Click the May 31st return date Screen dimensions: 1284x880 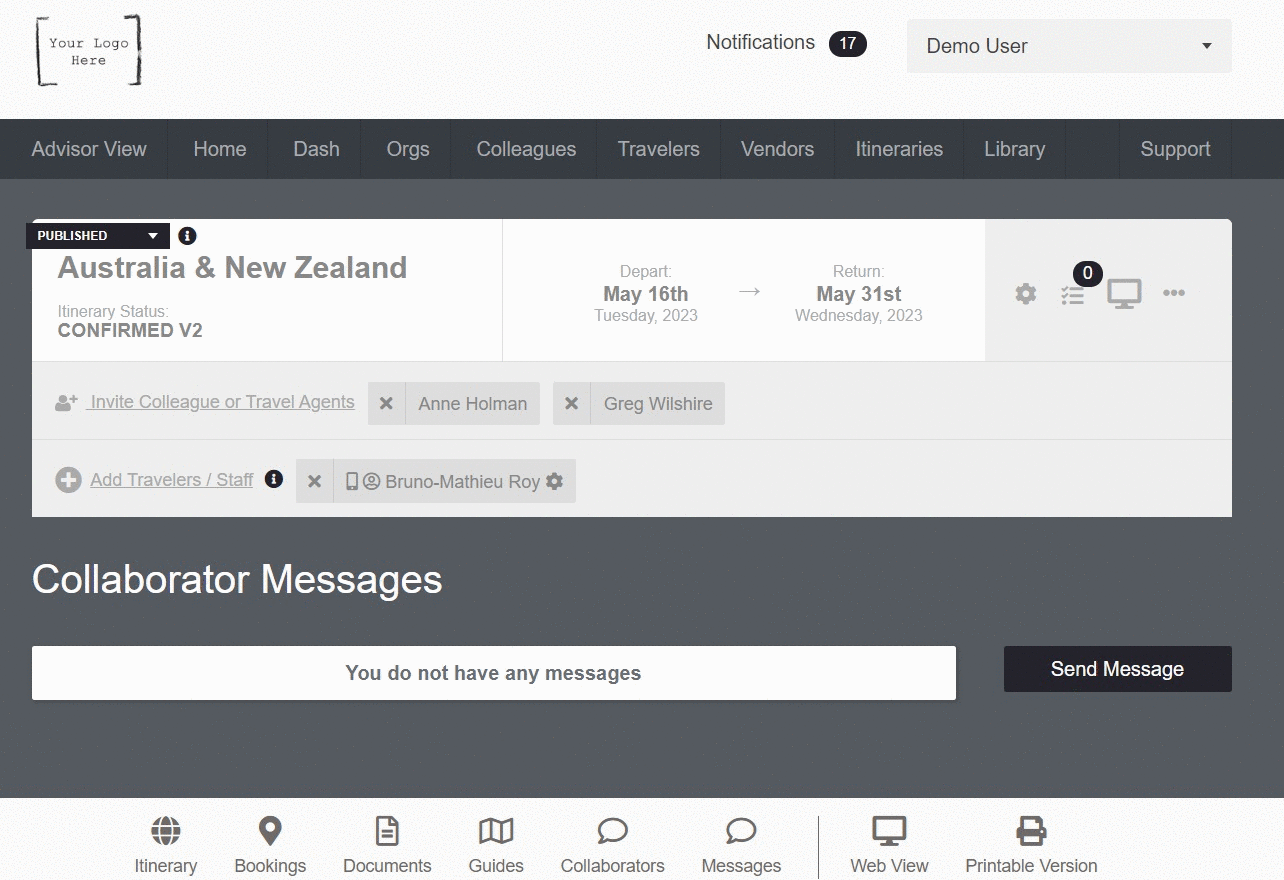(x=859, y=294)
